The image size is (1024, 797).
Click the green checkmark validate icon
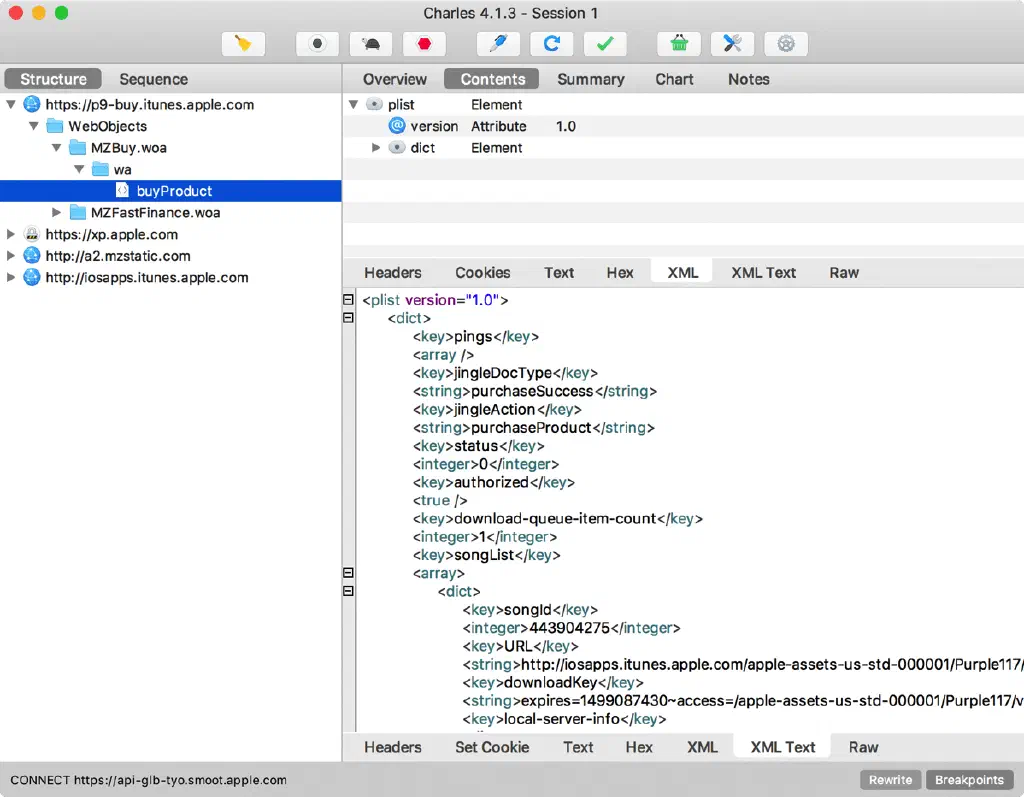coord(605,44)
